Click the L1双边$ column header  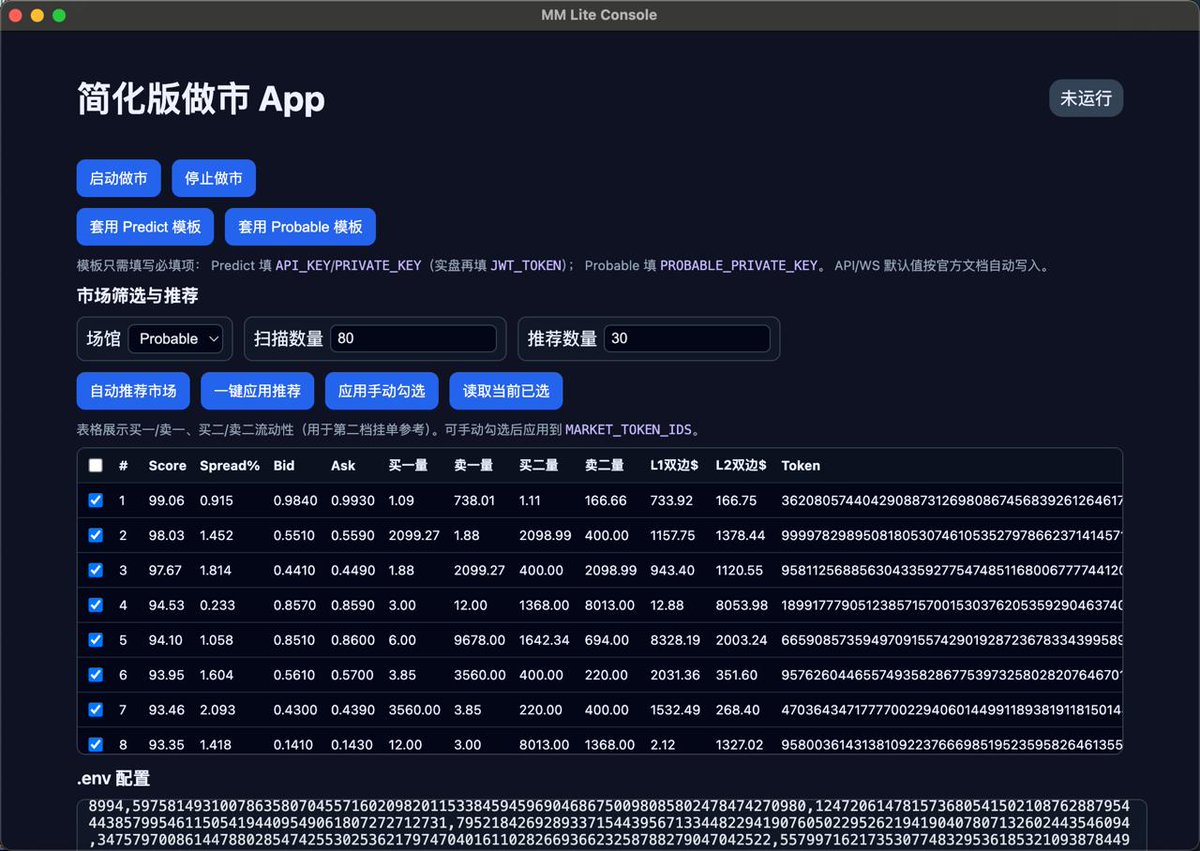674,465
